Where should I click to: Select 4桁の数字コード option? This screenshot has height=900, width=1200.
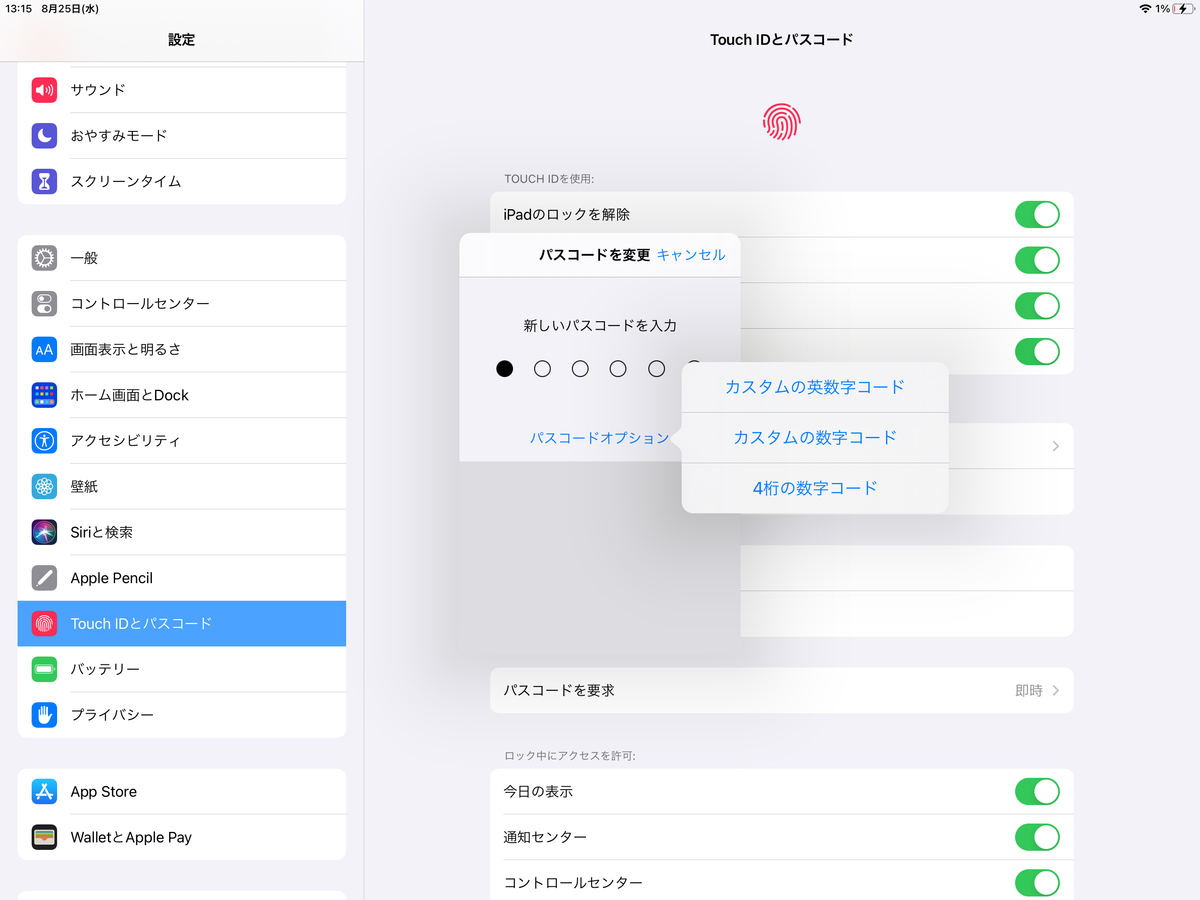click(815, 488)
